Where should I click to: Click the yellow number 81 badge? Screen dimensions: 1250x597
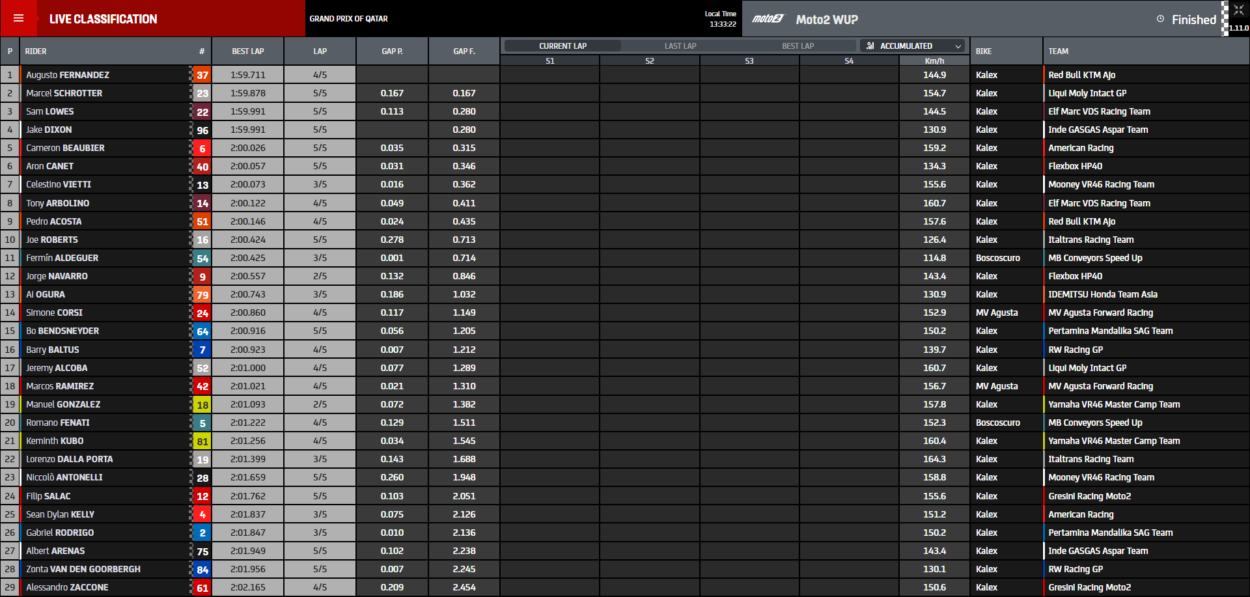(202, 441)
